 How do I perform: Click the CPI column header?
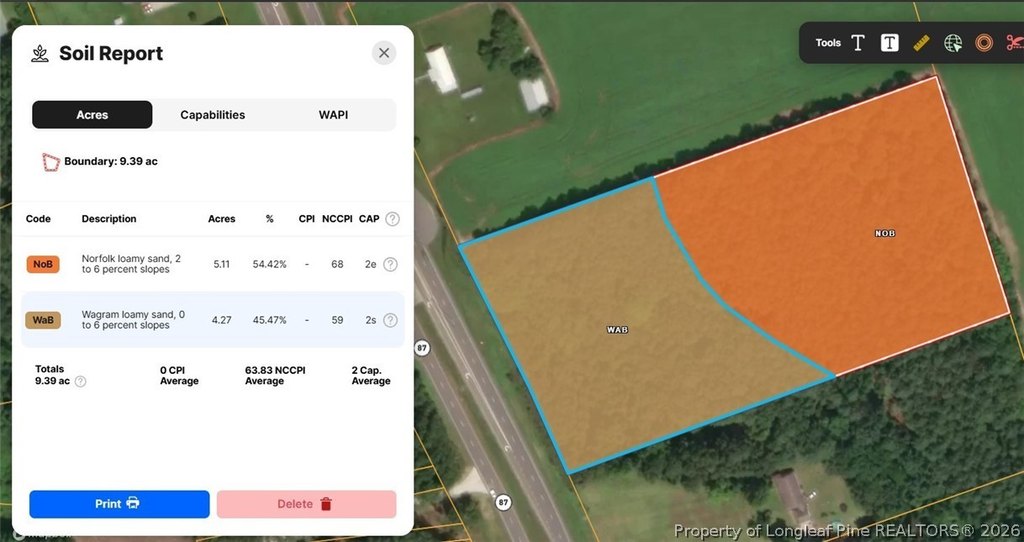point(306,219)
